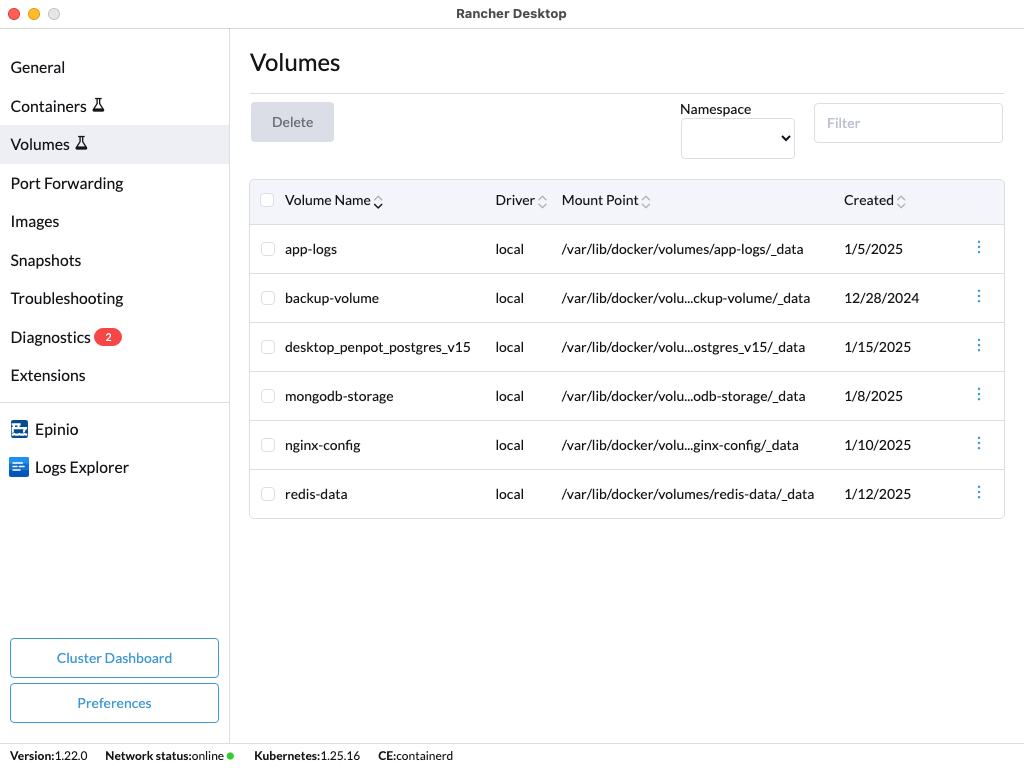1024x768 pixels.
Task: Open the kebab menu for app-logs volume
Action: (x=979, y=247)
